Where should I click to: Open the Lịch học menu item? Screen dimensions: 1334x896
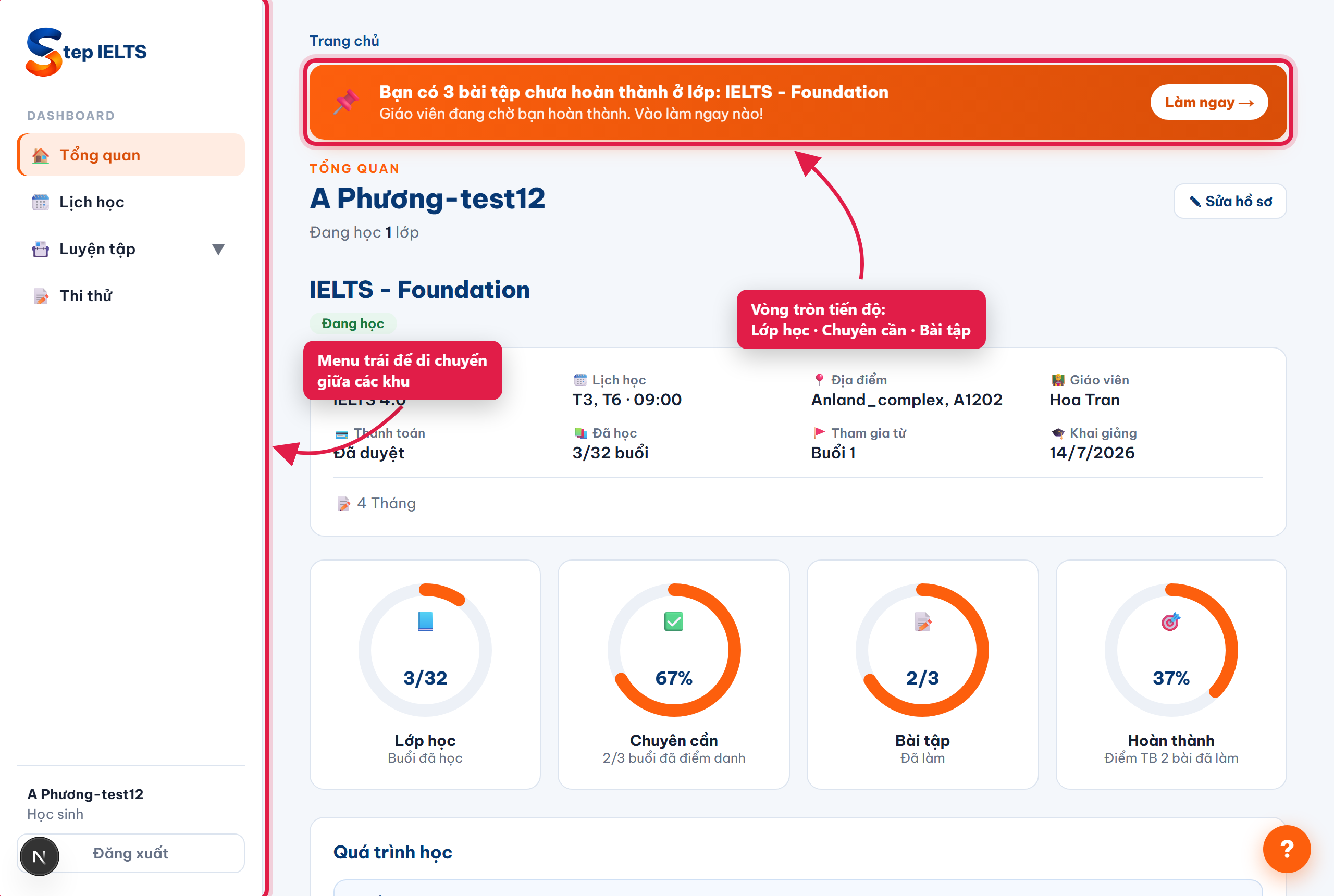tap(131, 202)
